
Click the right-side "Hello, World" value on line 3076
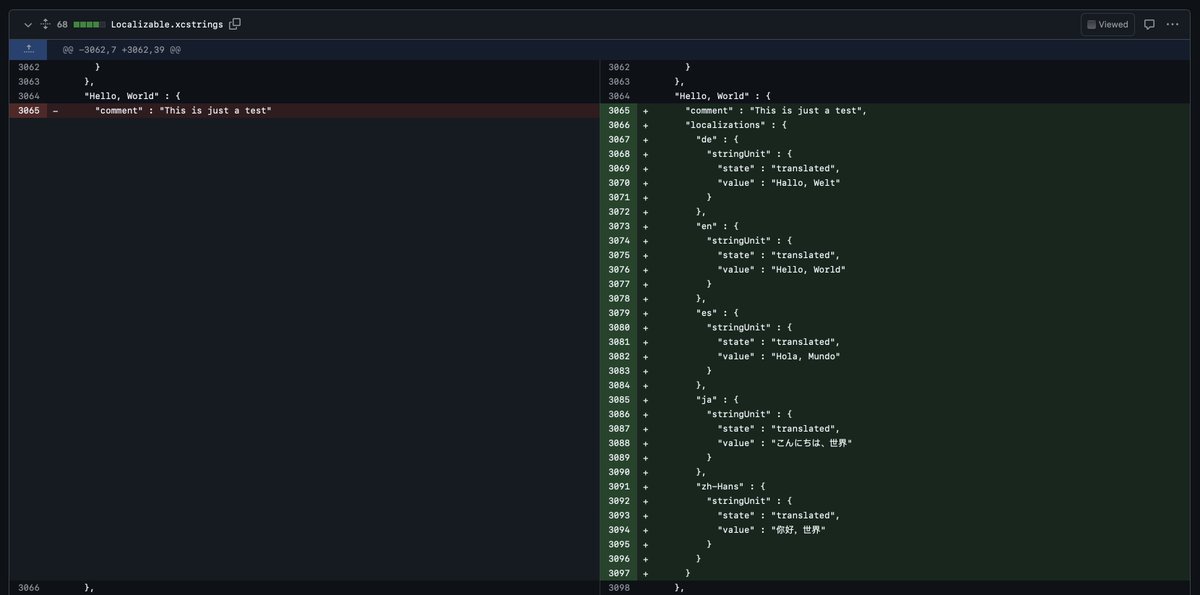click(808, 269)
